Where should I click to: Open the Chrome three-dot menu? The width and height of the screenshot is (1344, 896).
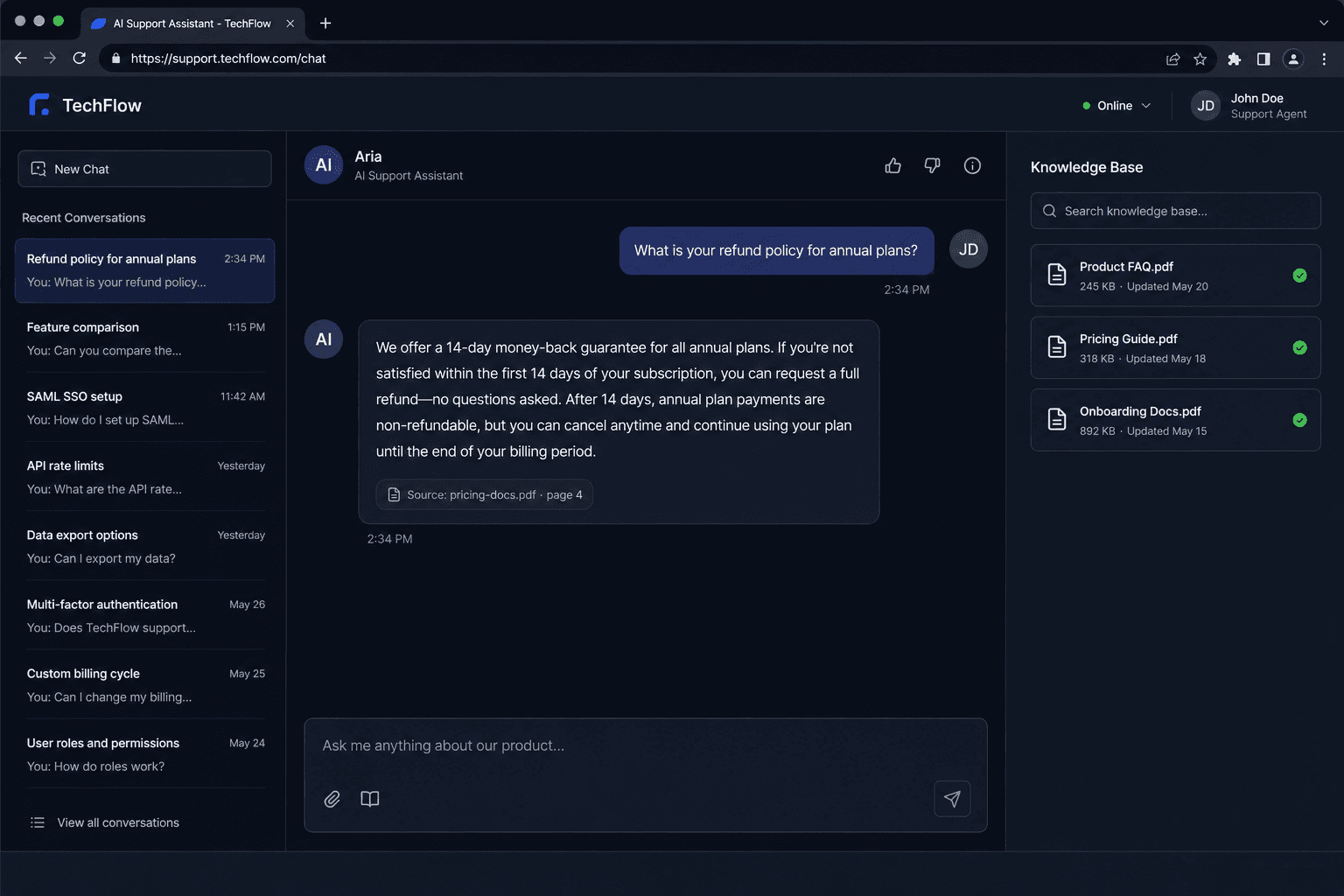coord(1324,59)
